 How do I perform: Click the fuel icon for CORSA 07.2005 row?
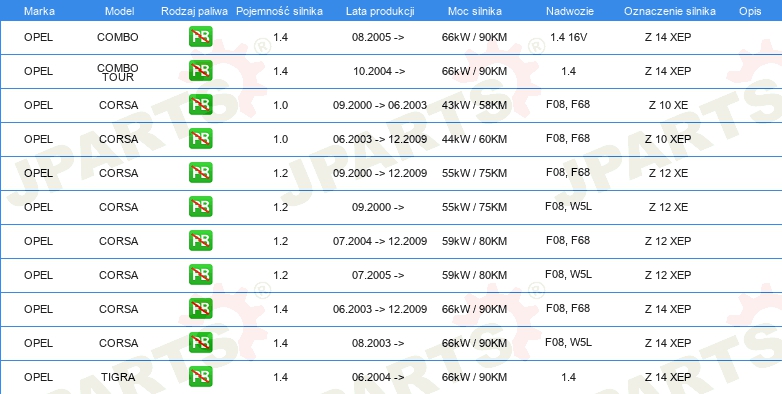[200, 275]
